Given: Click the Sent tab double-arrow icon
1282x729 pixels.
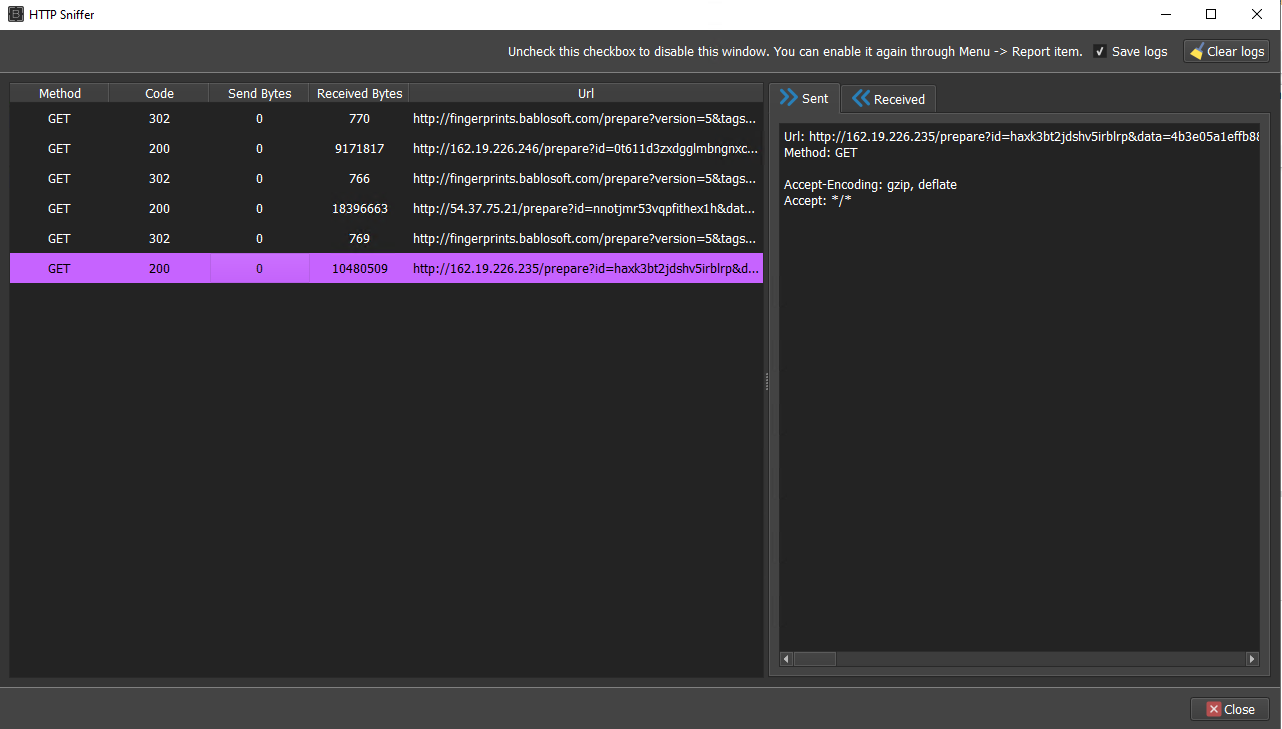Looking at the screenshot, I should (788, 98).
